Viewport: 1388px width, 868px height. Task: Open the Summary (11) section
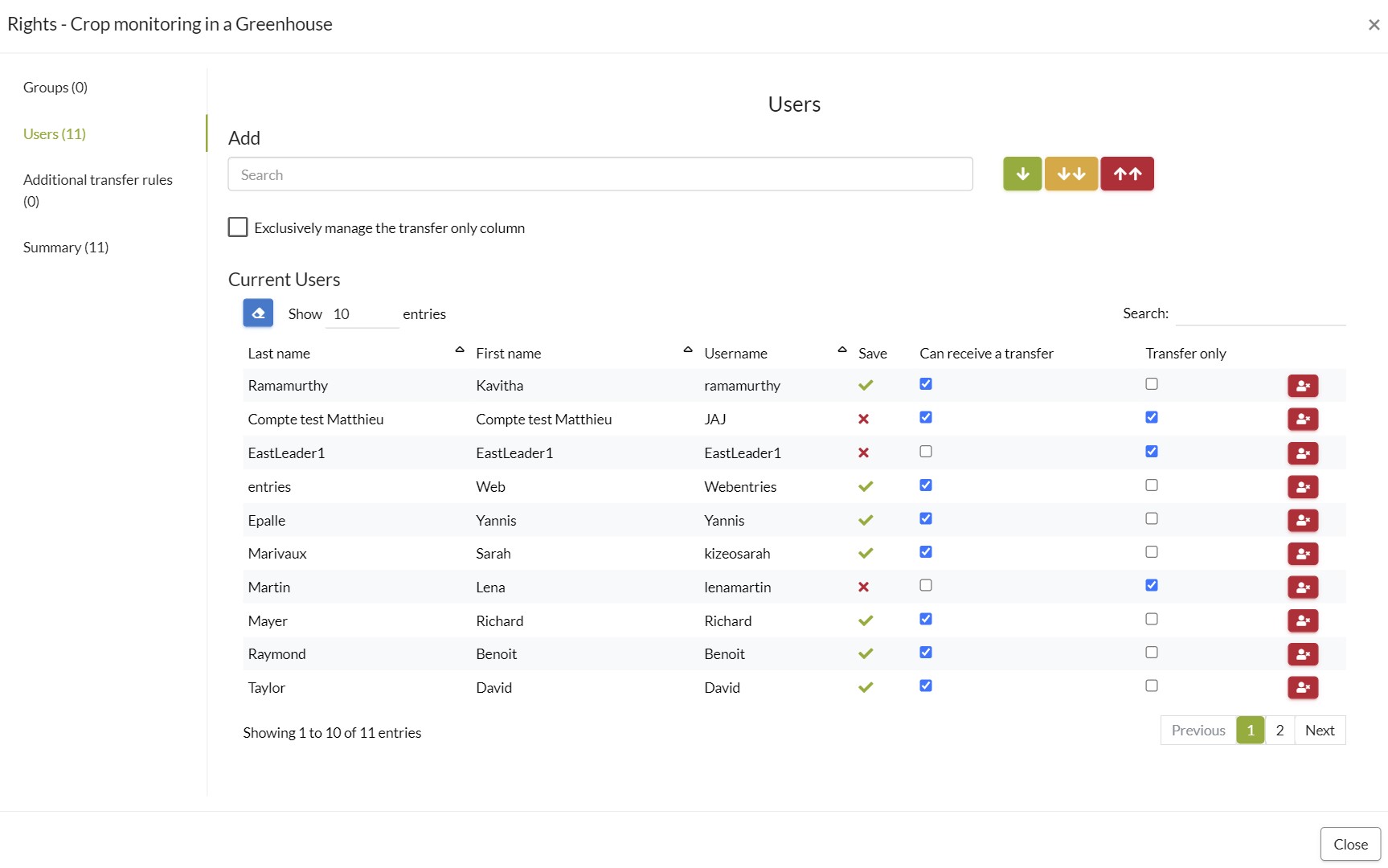pos(66,248)
